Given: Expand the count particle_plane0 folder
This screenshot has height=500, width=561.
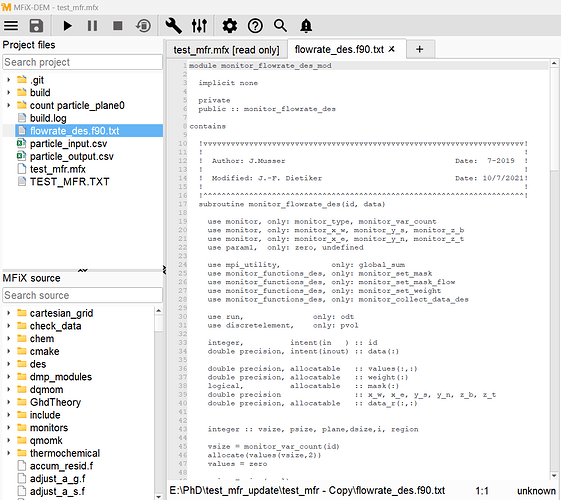Looking at the screenshot, I should tap(9, 105).
